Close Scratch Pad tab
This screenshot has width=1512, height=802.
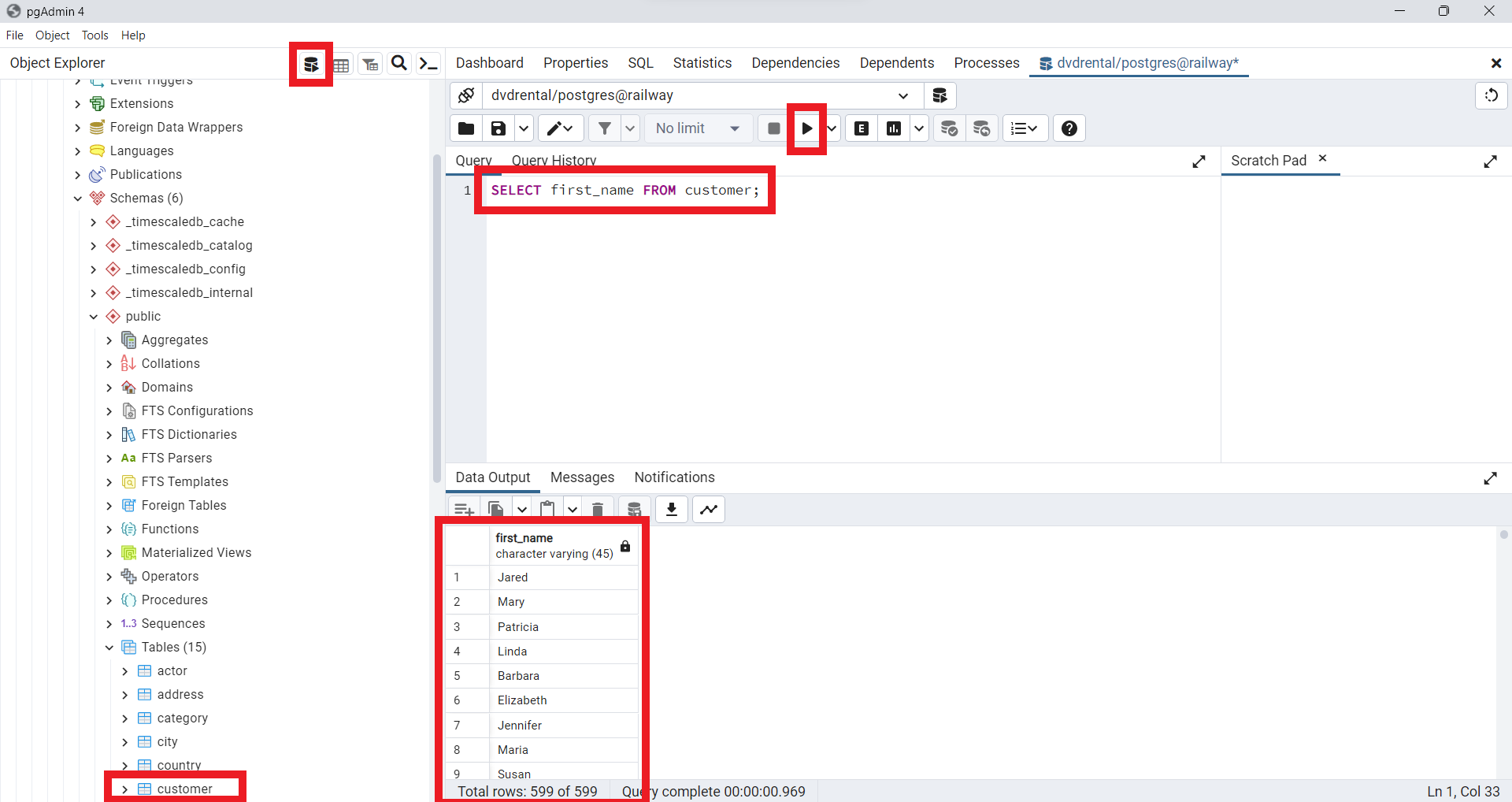1323,158
